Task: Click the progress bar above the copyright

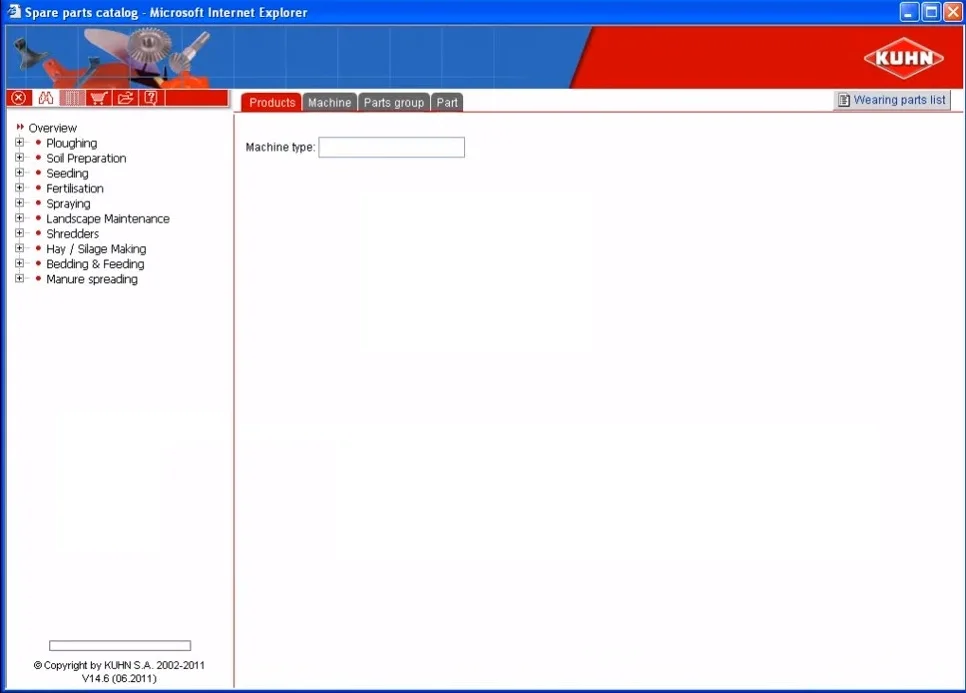Action: pos(120,646)
